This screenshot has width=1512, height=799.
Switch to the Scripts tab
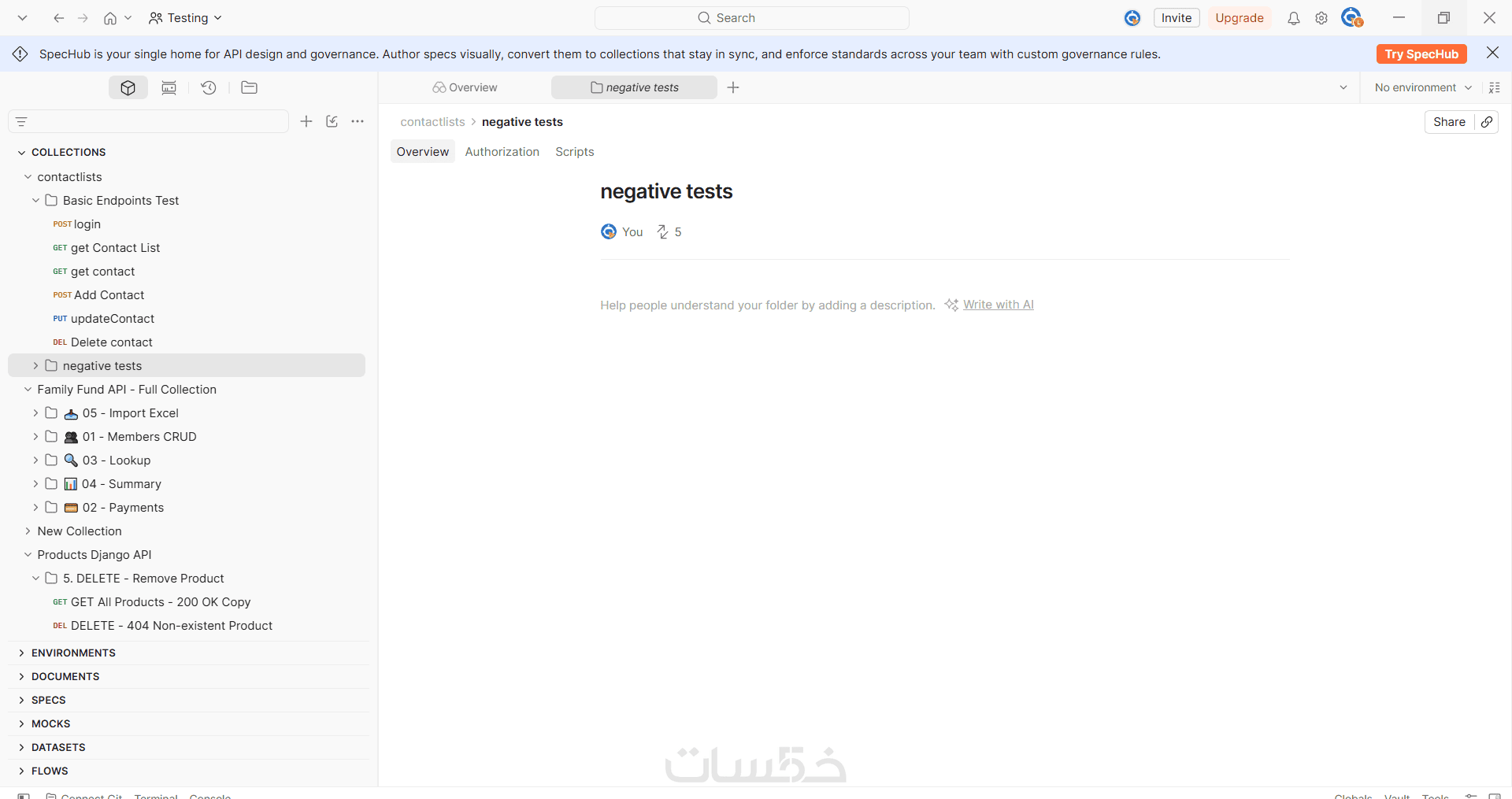pos(575,152)
